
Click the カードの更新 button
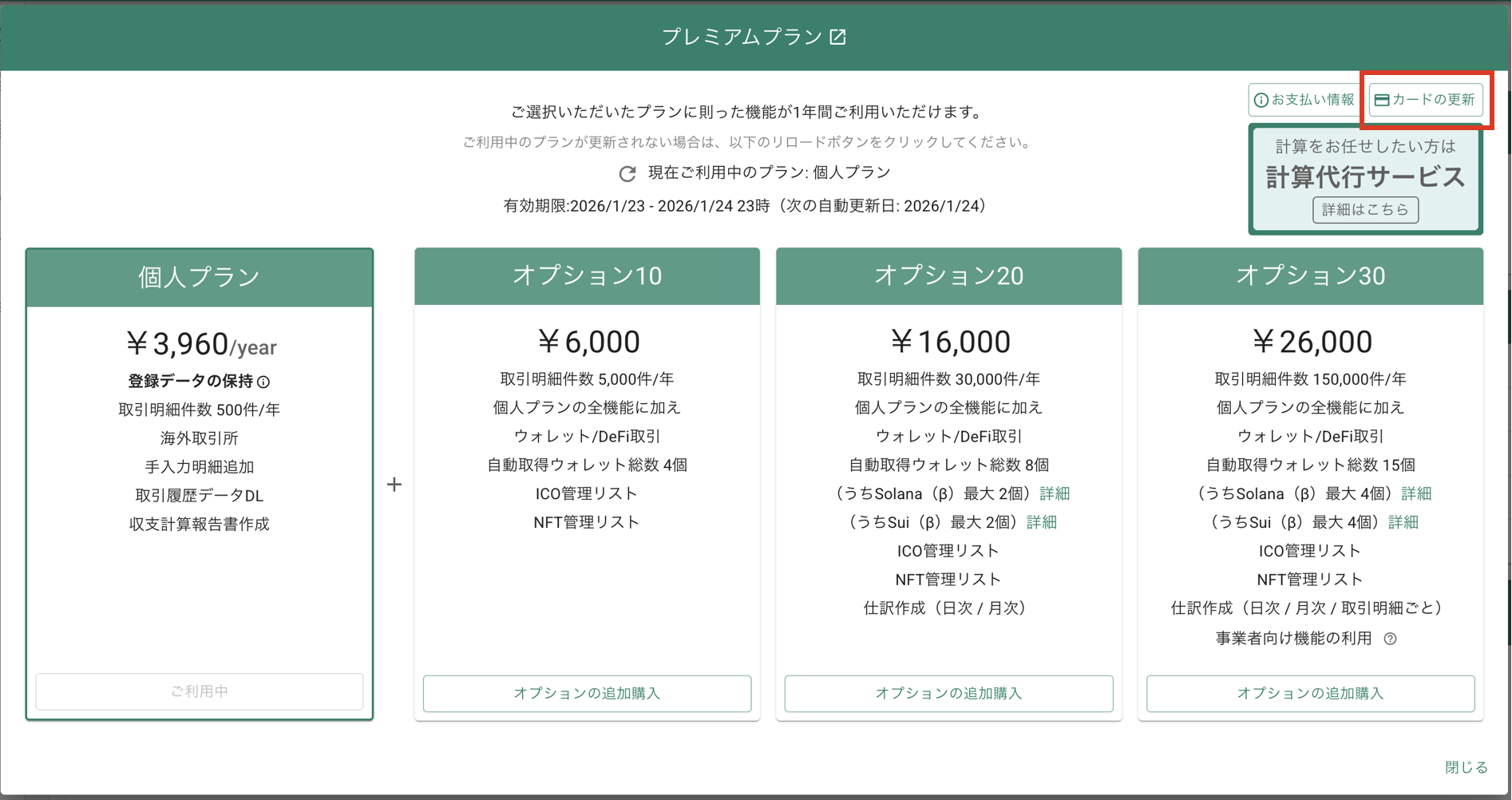point(1426,100)
